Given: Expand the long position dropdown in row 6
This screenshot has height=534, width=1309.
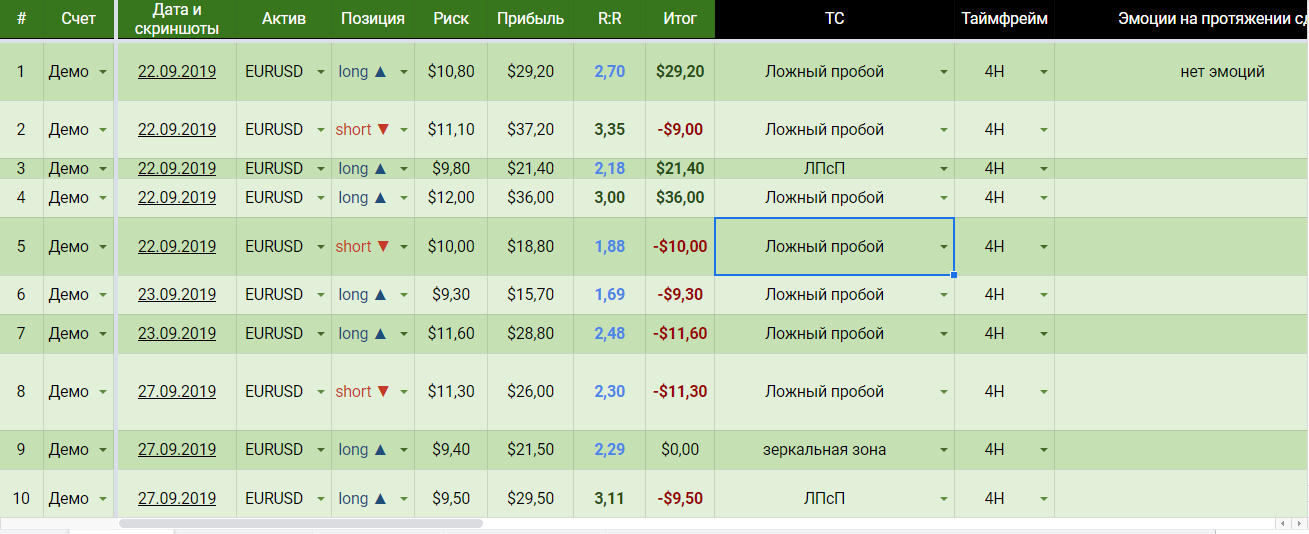Looking at the screenshot, I should coord(404,295).
